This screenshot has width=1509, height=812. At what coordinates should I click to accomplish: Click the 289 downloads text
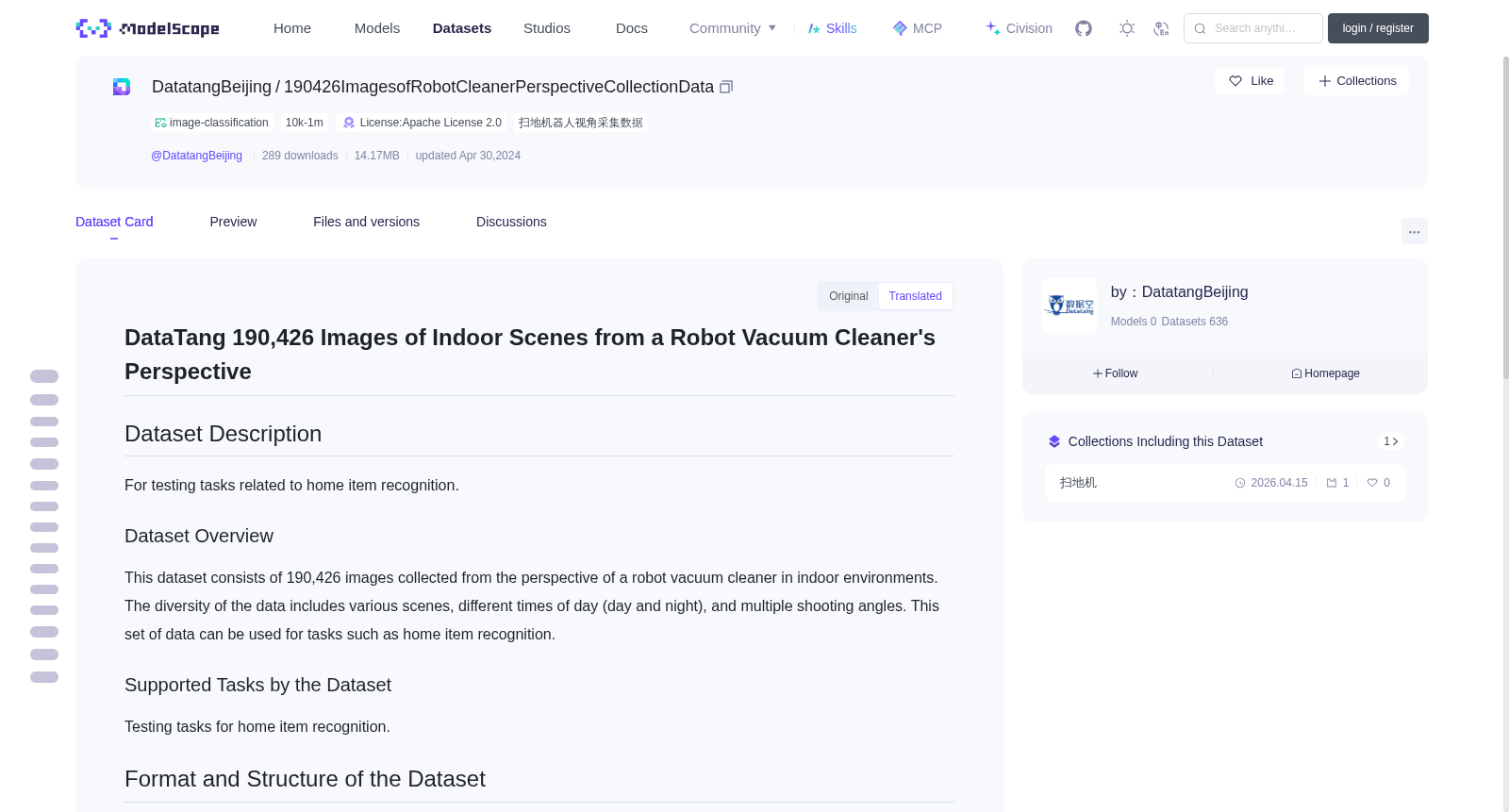300,156
